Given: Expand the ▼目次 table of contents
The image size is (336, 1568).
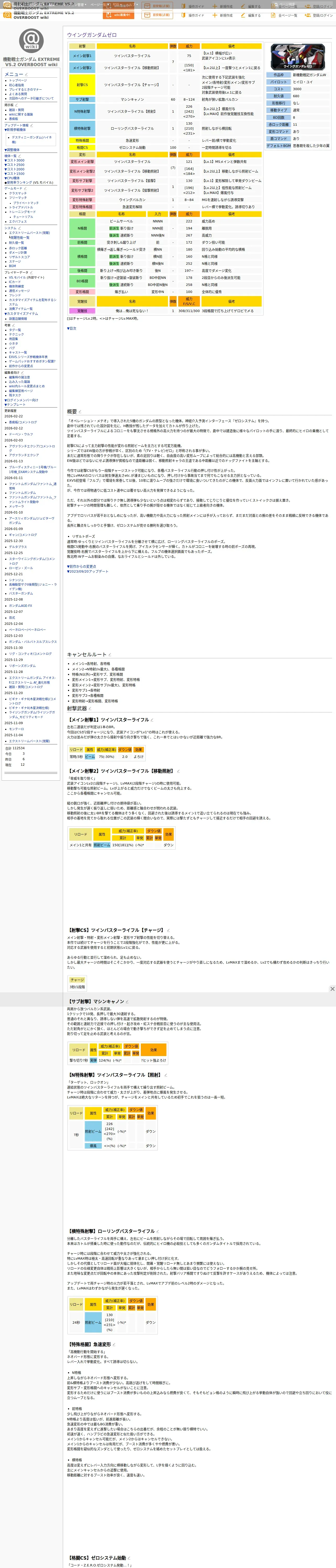Looking at the screenshot, I should (72, 329).
